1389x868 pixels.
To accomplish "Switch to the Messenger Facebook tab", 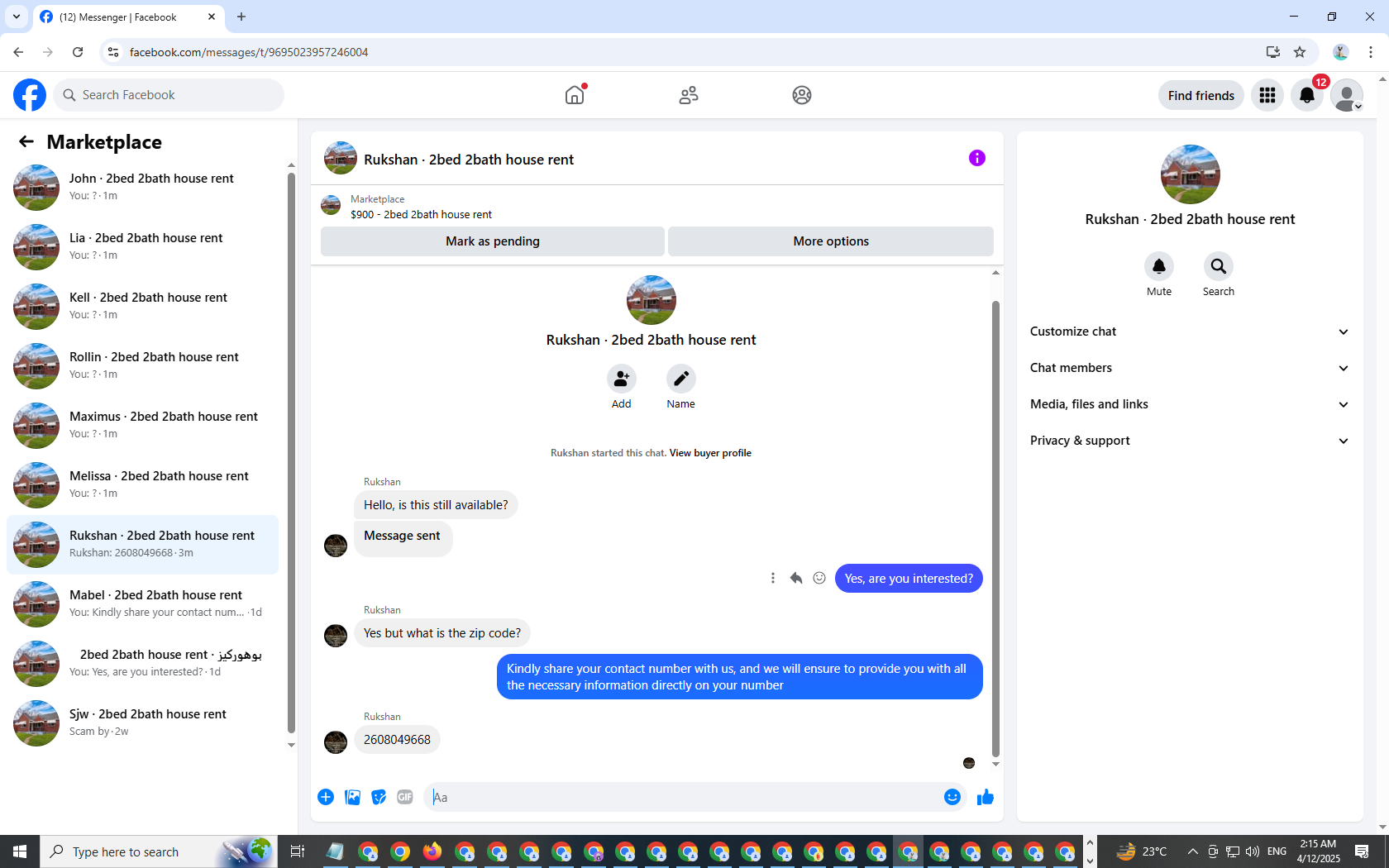I will click(128, 17).
